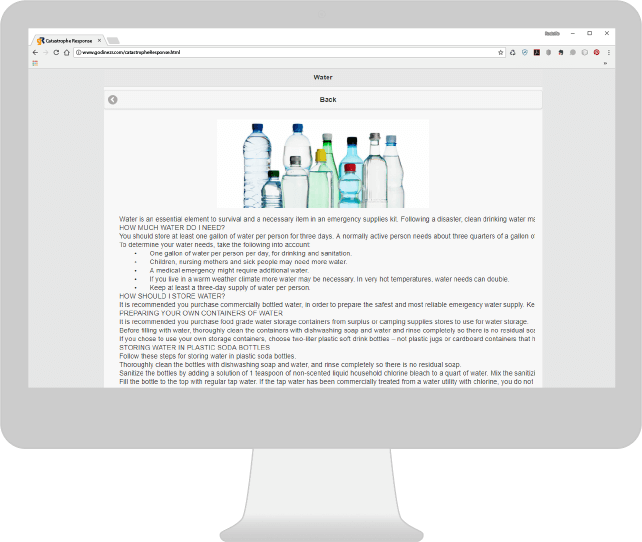Focus the URL address bar

(287, 52)
